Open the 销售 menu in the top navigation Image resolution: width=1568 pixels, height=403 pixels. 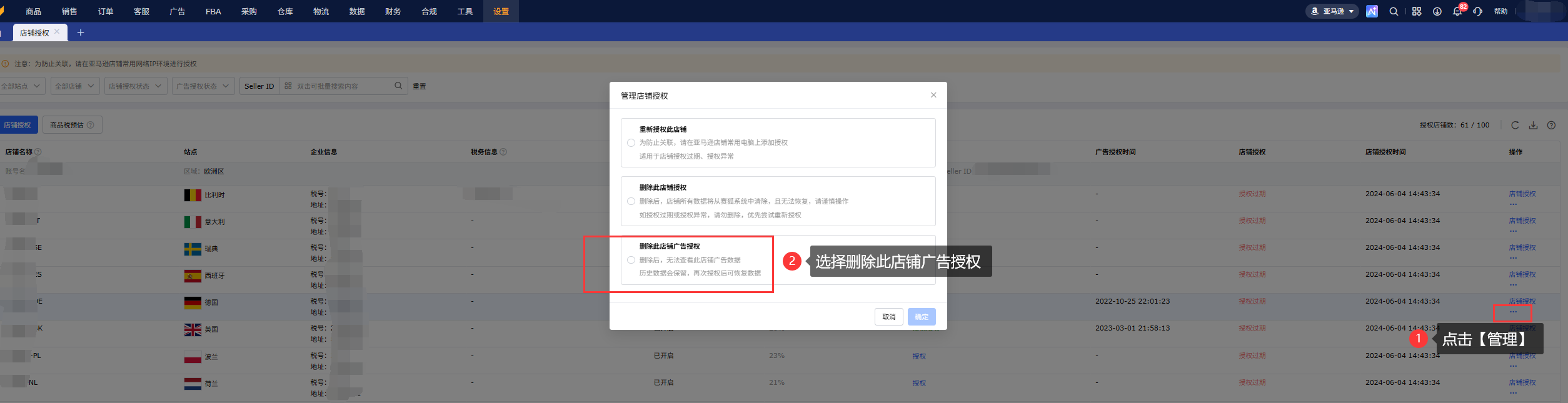tap(69, 11)
